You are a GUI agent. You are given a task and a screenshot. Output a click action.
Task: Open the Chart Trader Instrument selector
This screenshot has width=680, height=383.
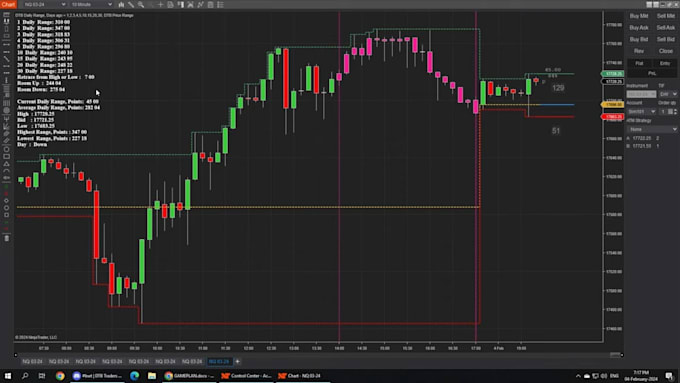coord(641,94)
